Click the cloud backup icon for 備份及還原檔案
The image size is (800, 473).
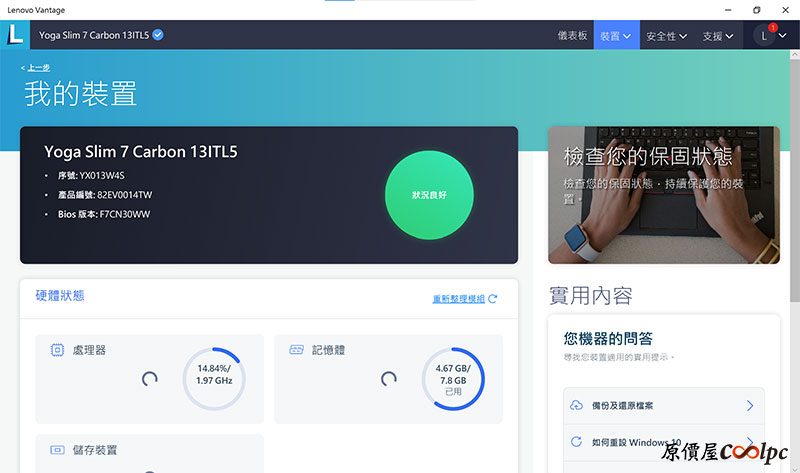pos(576,406)
